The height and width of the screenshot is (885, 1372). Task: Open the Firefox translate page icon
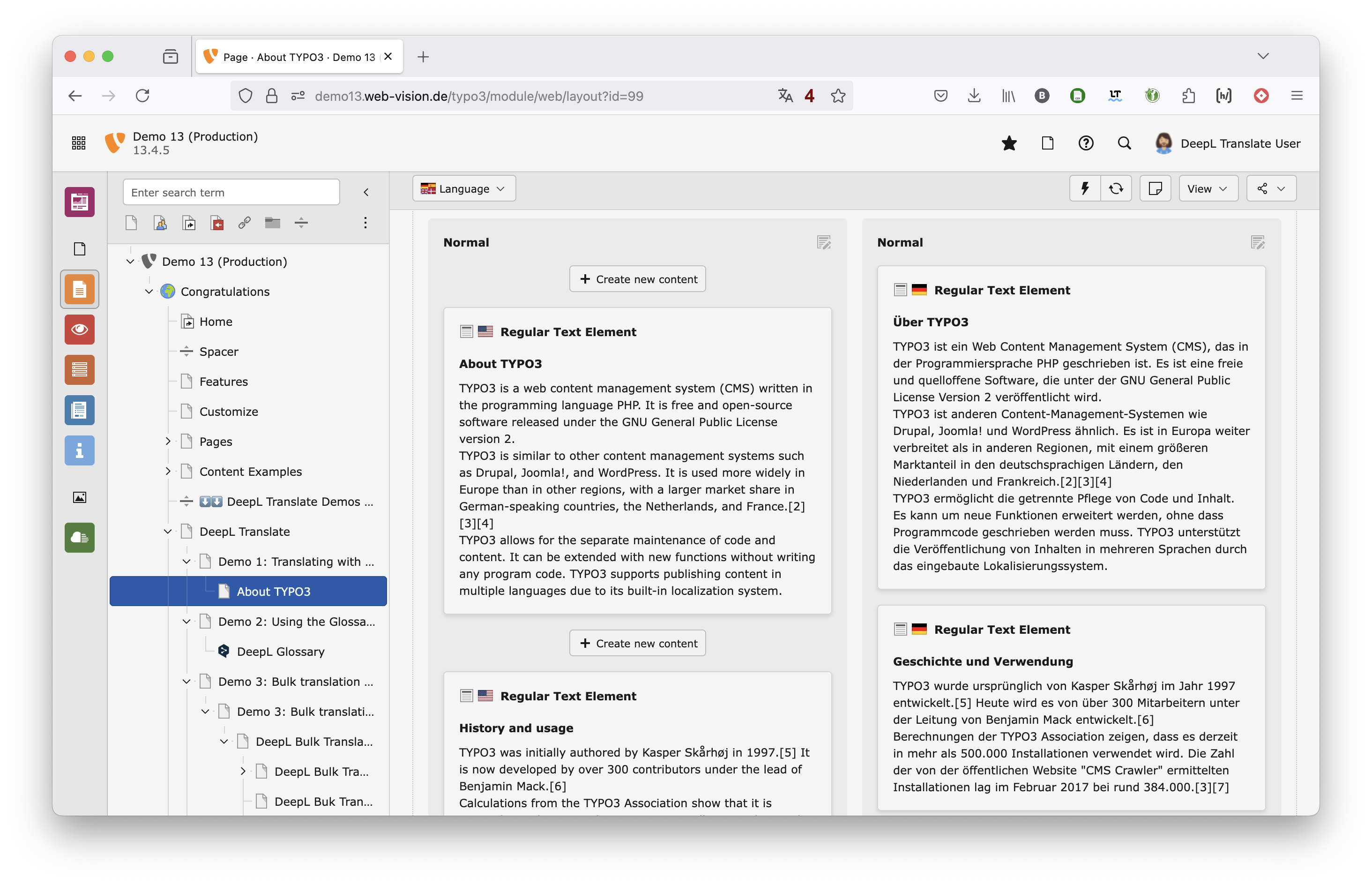[785, 96]
